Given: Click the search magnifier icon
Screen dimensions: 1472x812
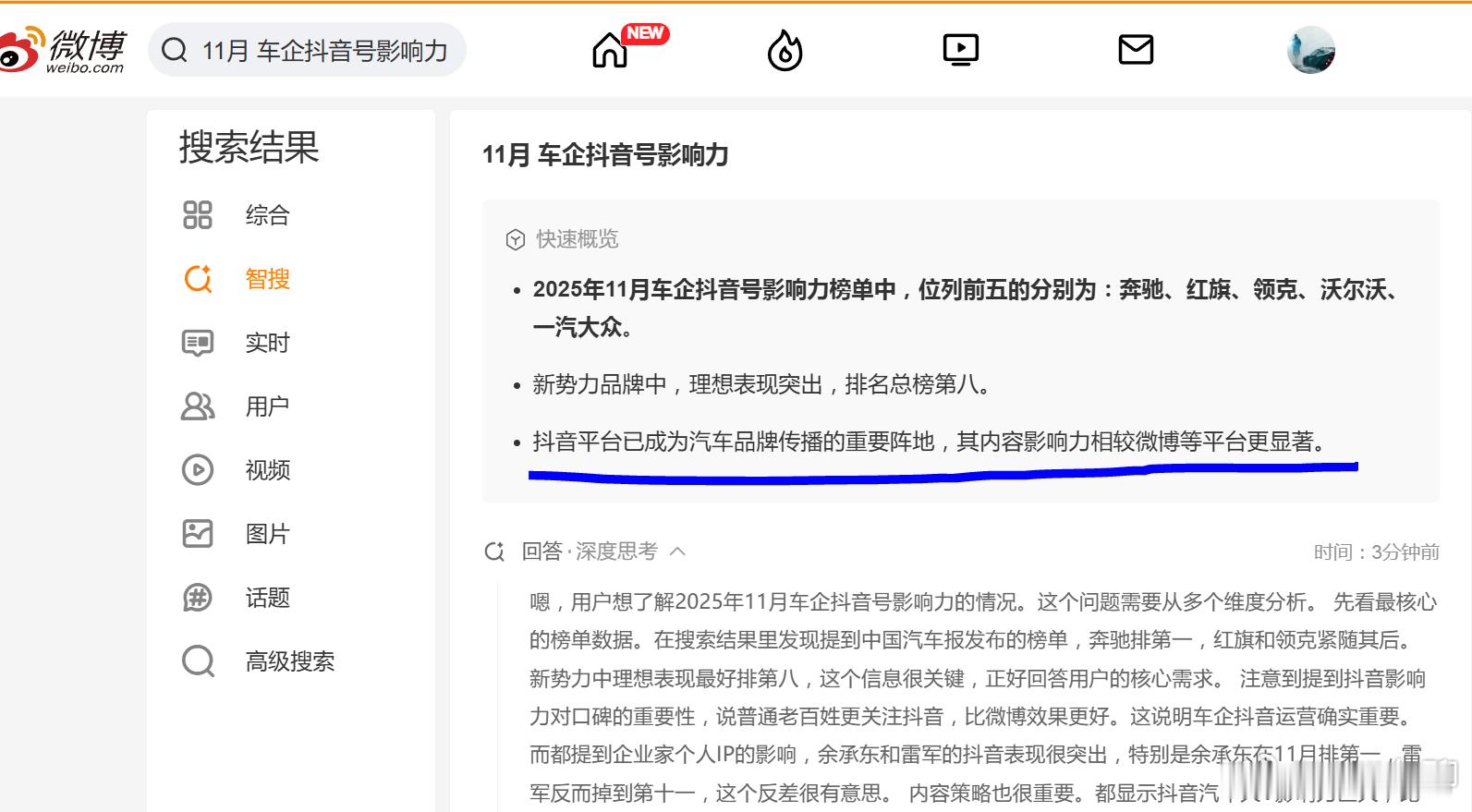Looking at the screenshot, I should tap(175, 50).
